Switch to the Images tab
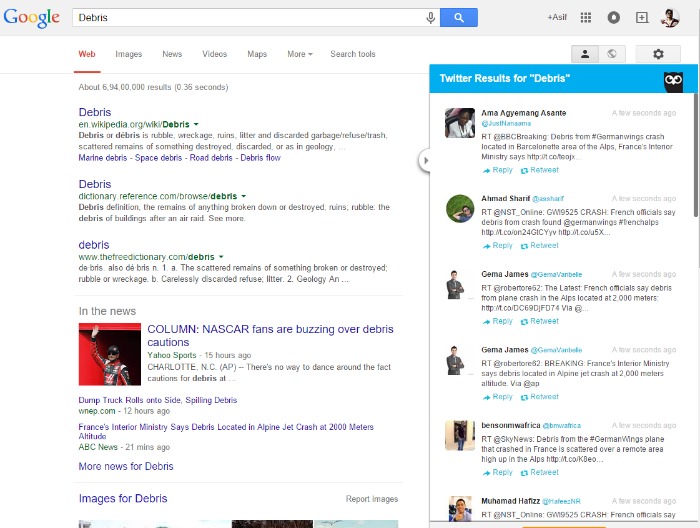The height and width of the screenshot is (528, 700). (x=129, y=54)
